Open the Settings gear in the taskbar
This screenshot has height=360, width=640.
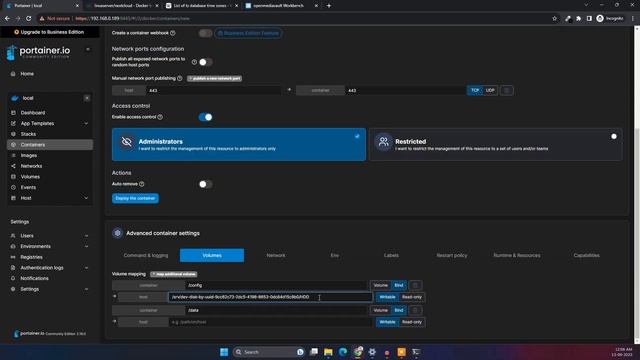[372, 352]
